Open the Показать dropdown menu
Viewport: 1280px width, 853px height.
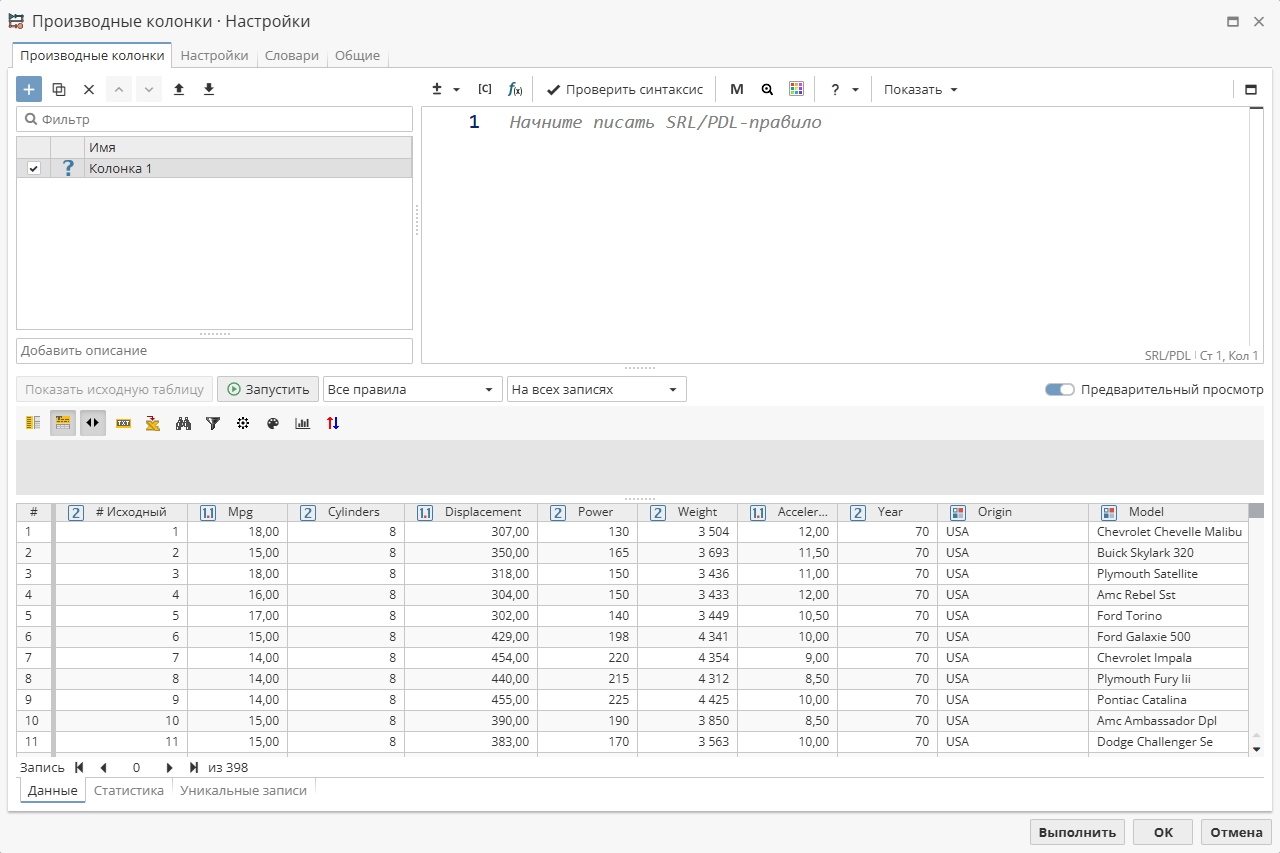click(920, 89)
